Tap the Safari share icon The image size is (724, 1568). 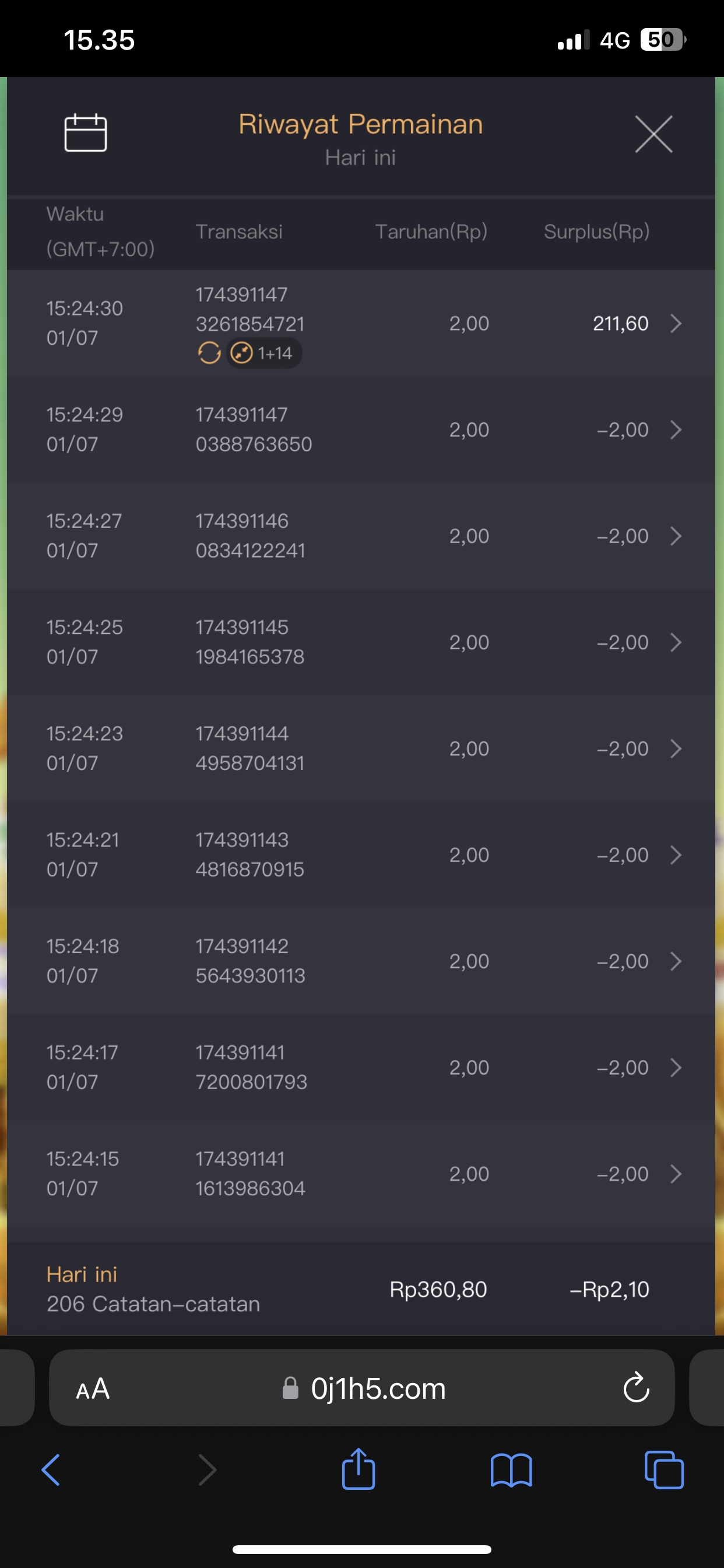(359, 1469)
